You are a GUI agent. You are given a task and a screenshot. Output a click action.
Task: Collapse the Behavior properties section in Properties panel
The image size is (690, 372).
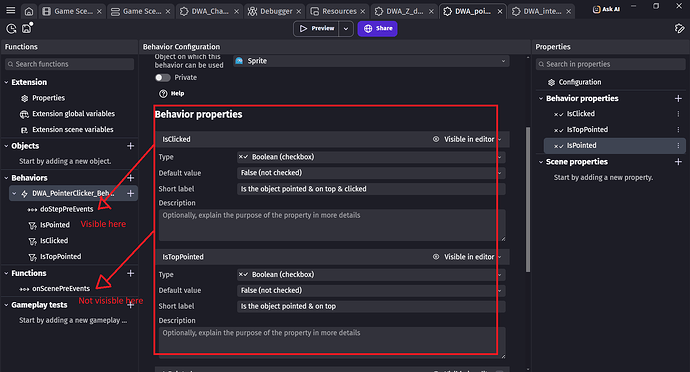tap(541, 99)
